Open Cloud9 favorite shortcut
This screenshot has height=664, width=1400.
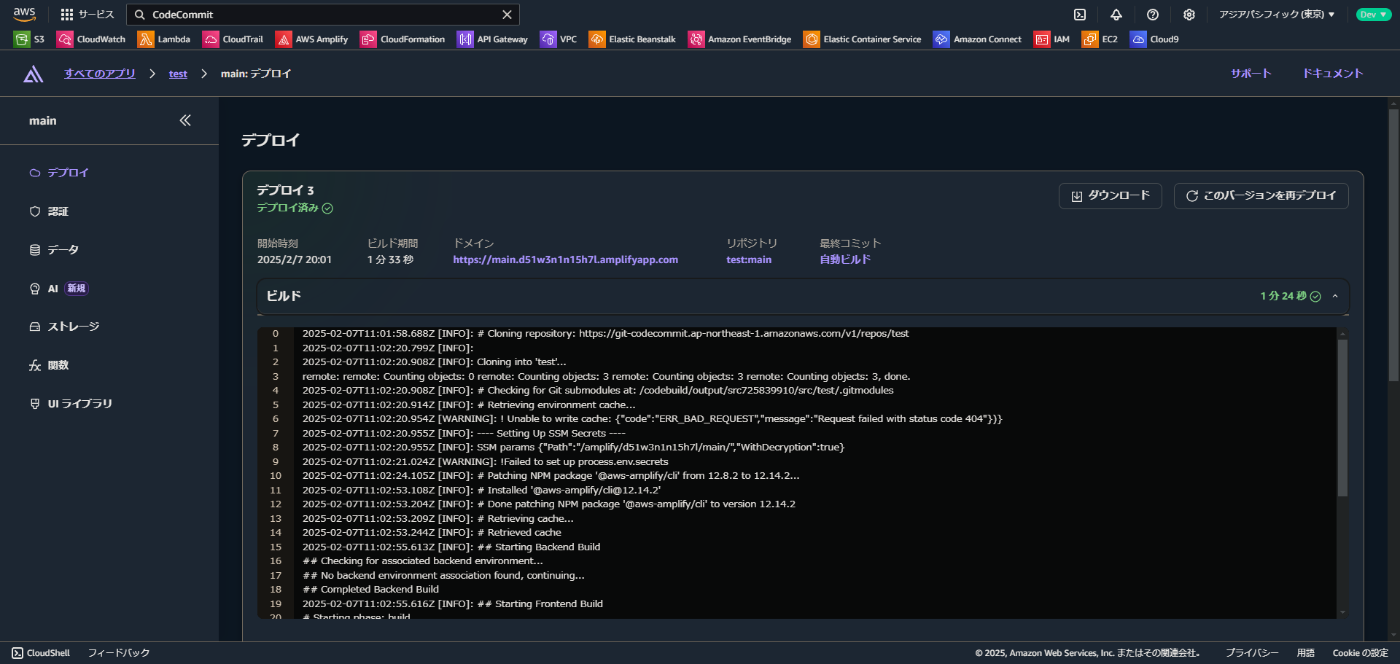click(1154, 39)
